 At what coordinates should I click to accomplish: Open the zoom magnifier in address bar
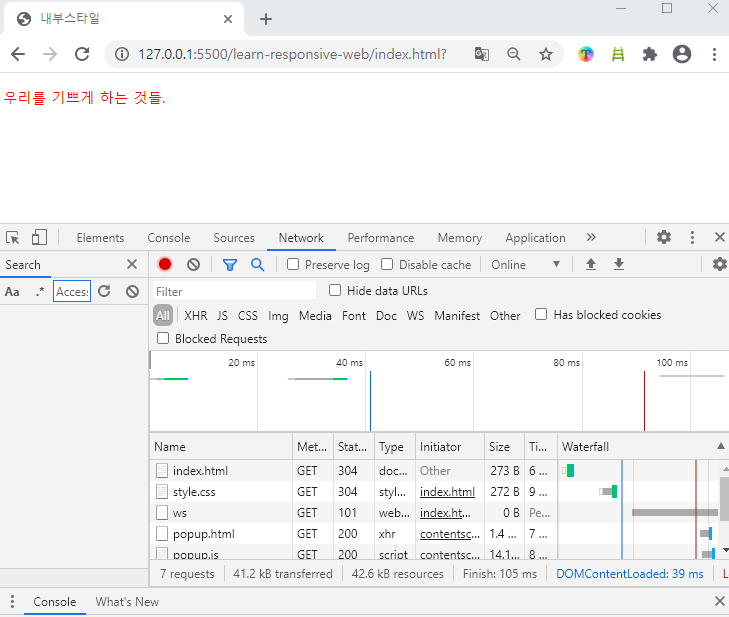click(x=514, y=54)
